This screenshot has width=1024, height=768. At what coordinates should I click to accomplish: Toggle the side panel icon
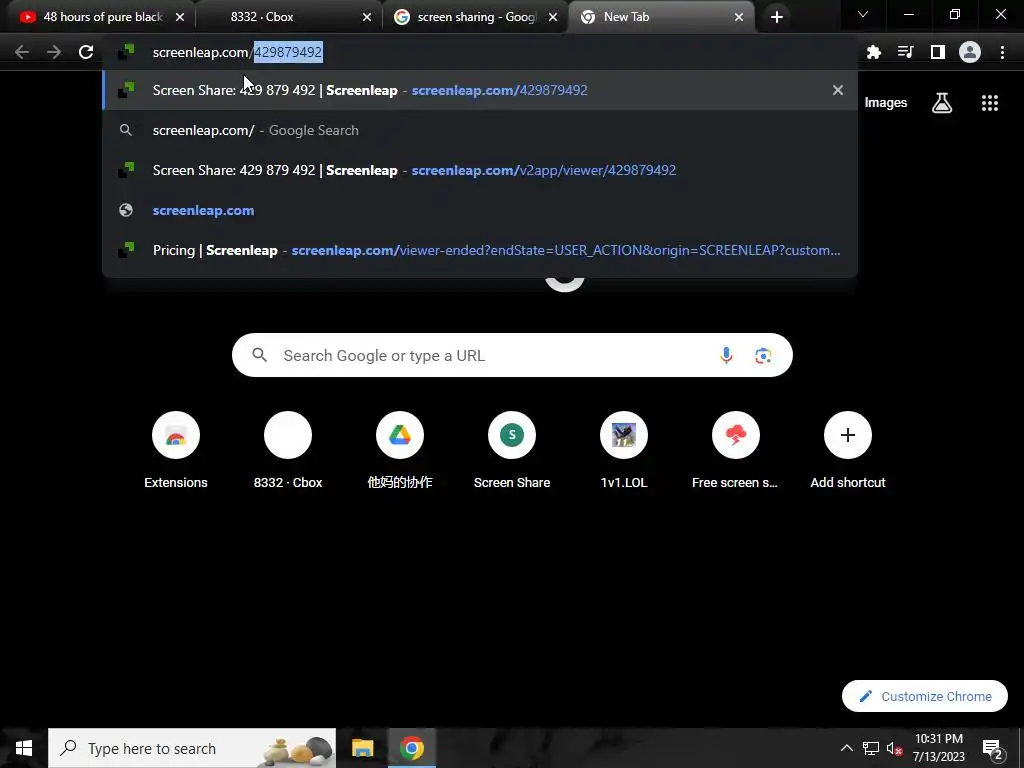click(938, 52)
